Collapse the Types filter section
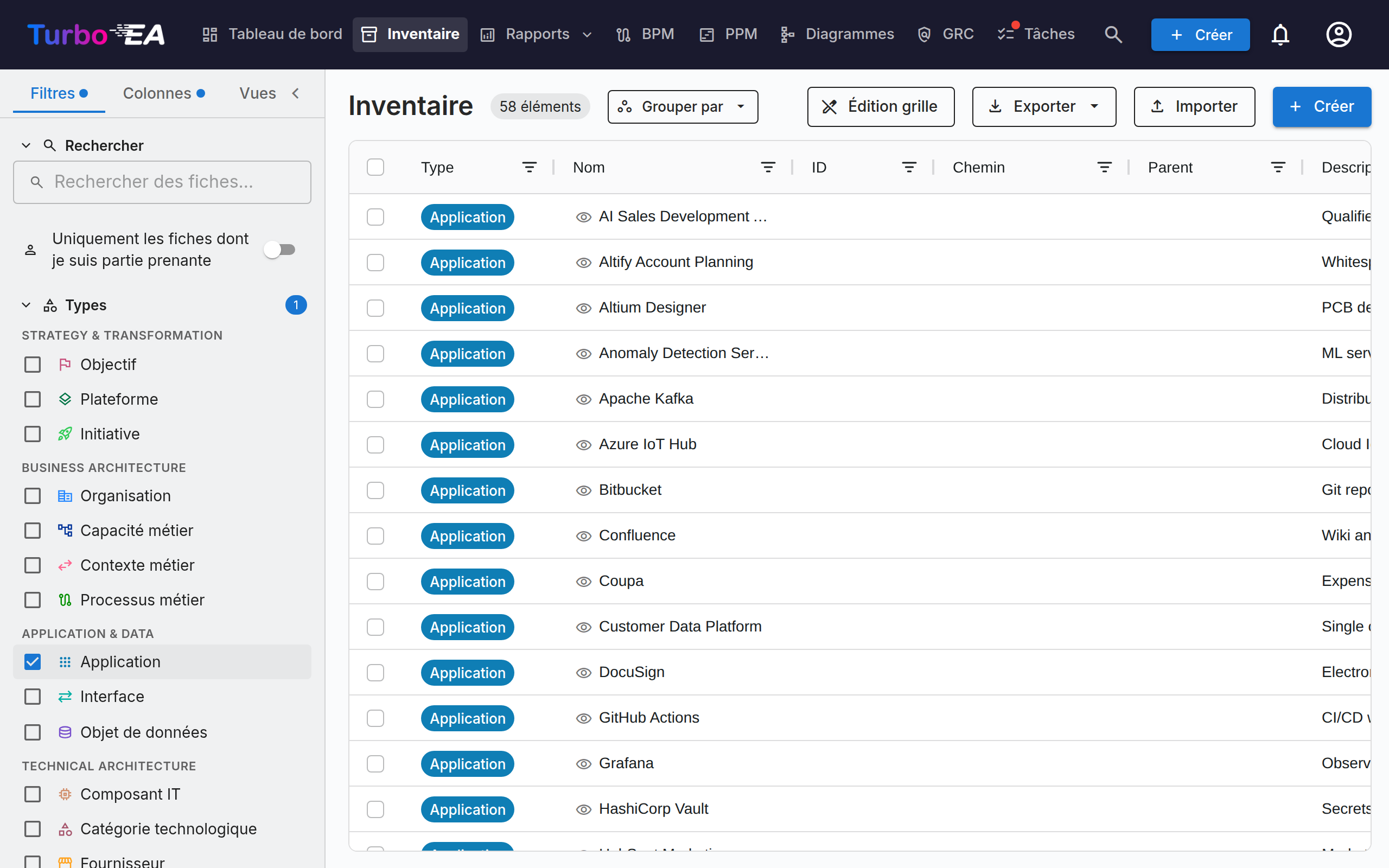 coord(26,305)
